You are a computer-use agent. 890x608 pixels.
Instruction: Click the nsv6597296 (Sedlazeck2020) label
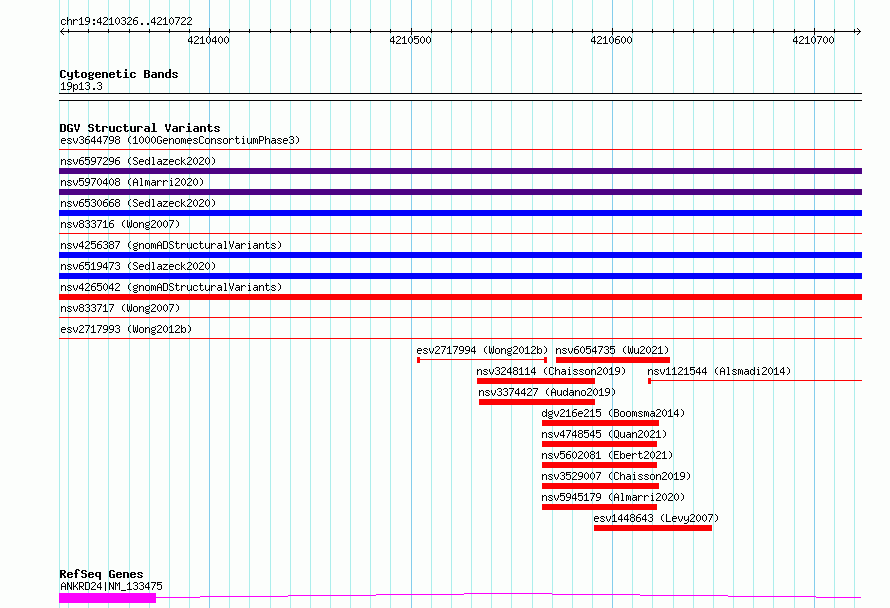point(138,161)
